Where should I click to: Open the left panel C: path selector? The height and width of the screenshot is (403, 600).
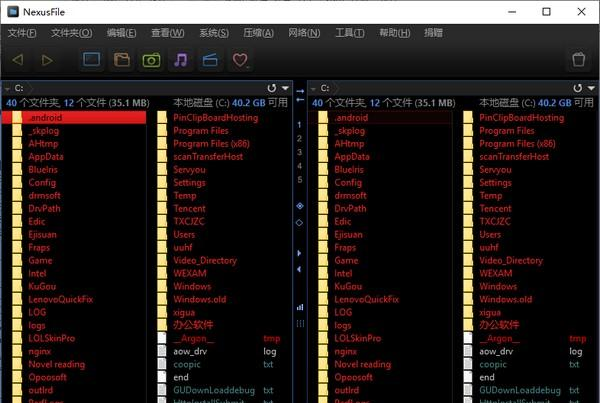(18, 88)
